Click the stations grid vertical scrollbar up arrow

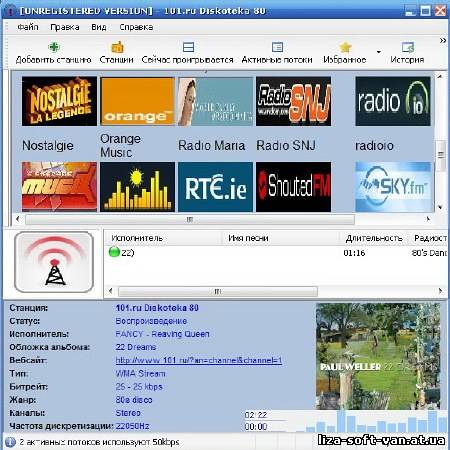440,76
